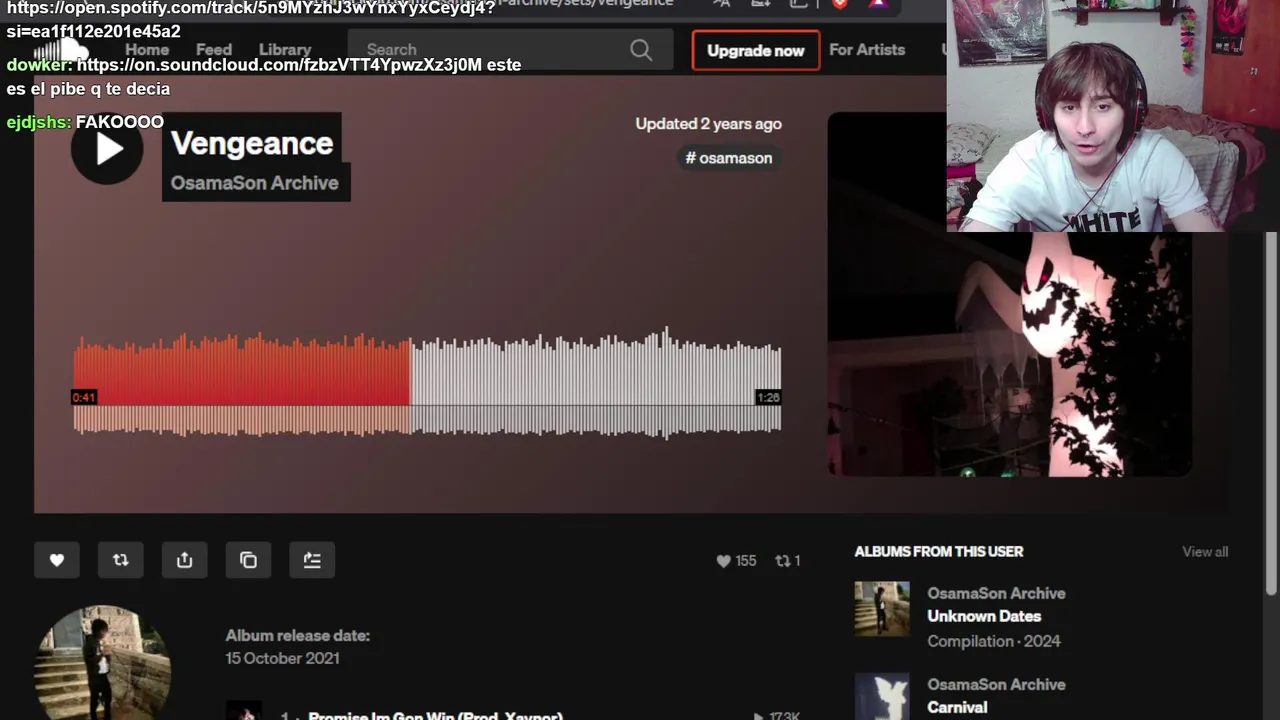Open the share button under the waveform

click(185, 560)
